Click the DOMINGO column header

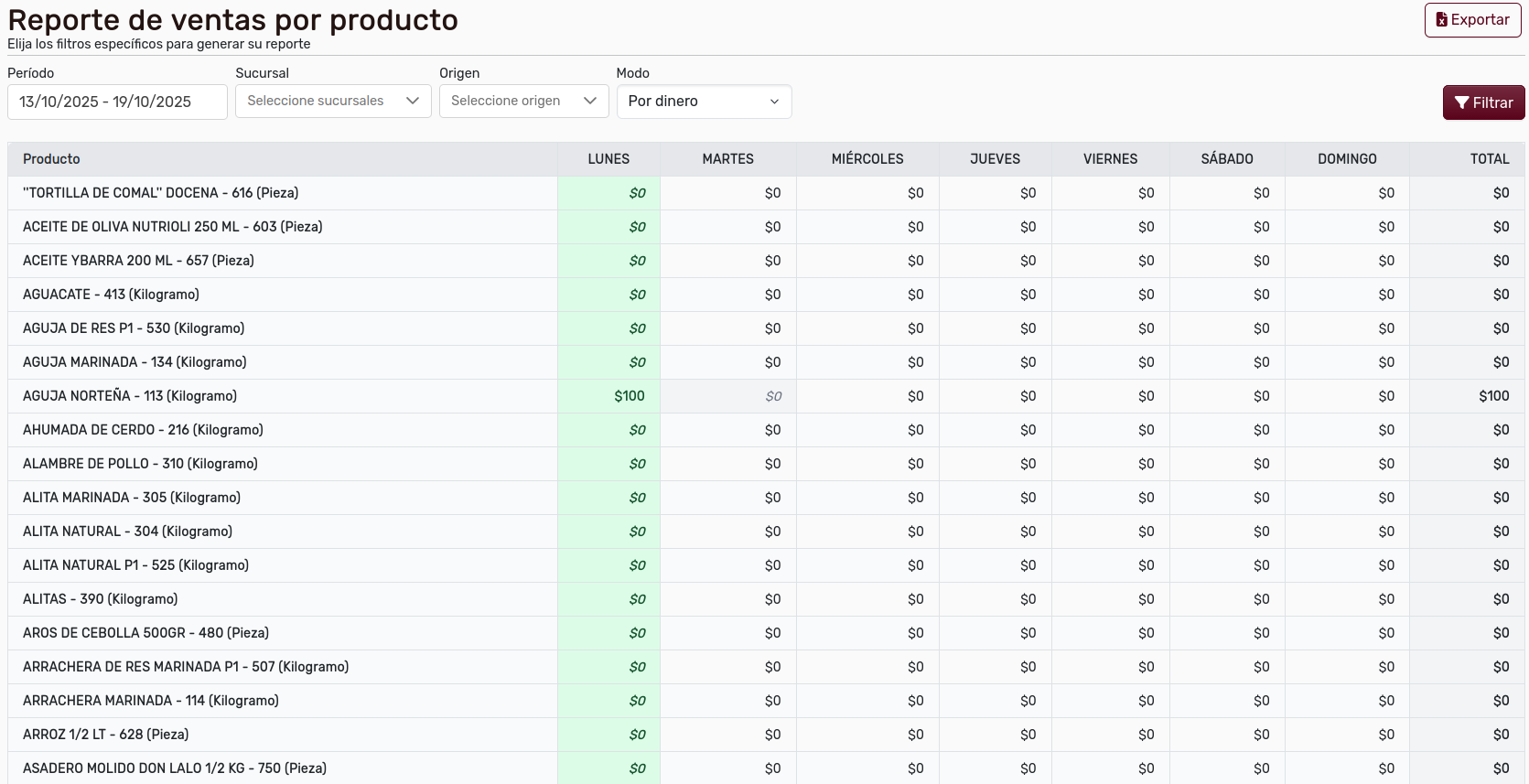[1347, 159]
